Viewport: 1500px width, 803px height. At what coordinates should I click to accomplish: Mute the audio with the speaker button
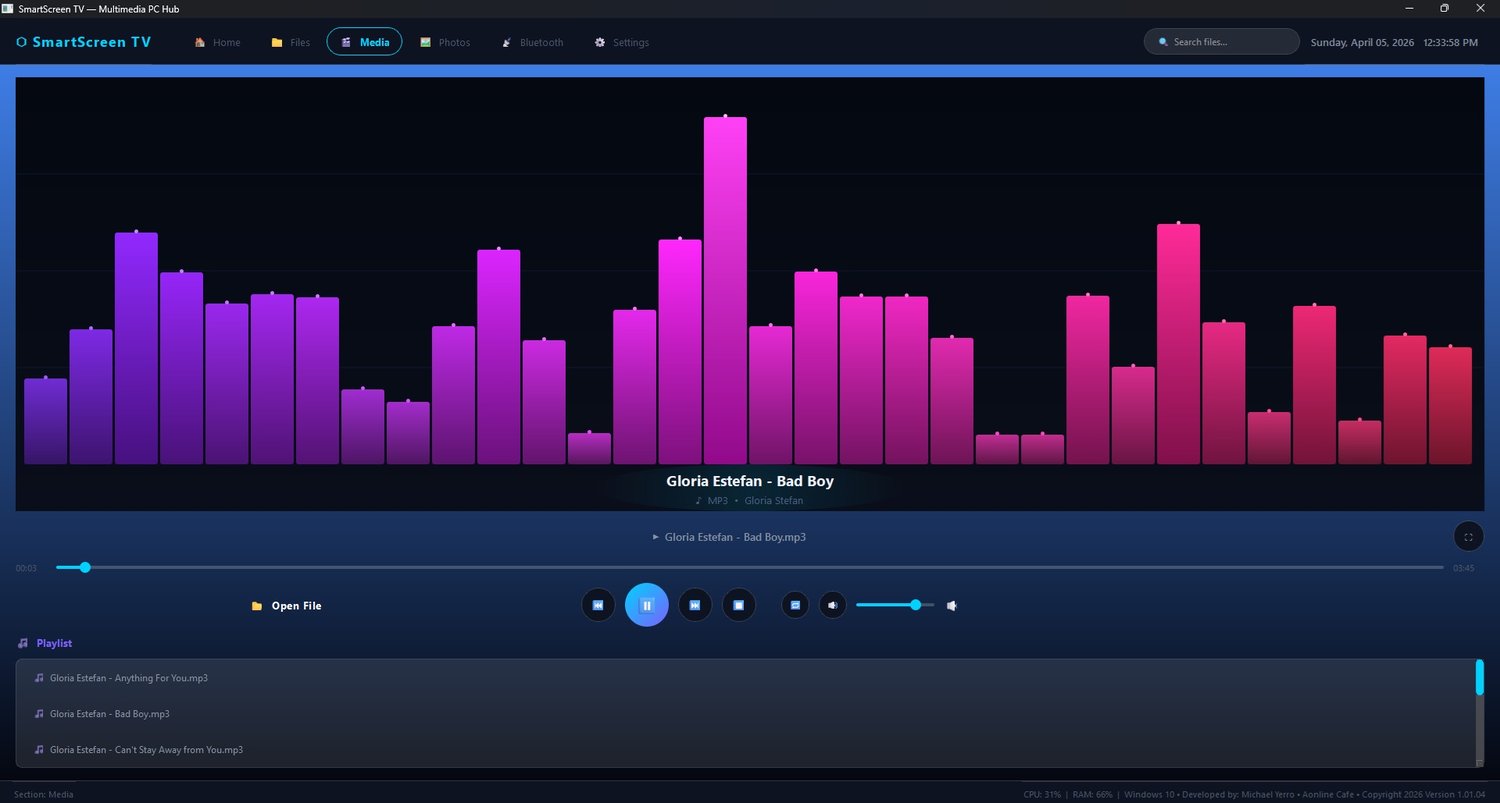(833, 605)
